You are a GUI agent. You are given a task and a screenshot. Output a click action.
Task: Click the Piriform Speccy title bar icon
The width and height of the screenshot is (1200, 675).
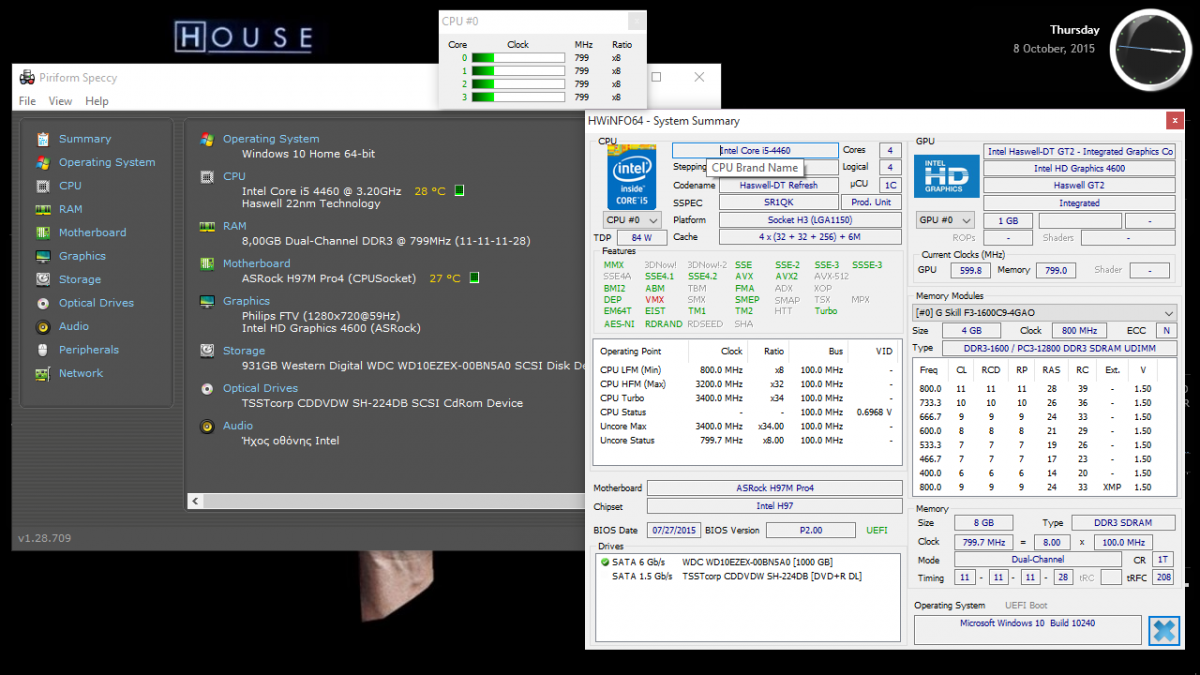(26, 77)
